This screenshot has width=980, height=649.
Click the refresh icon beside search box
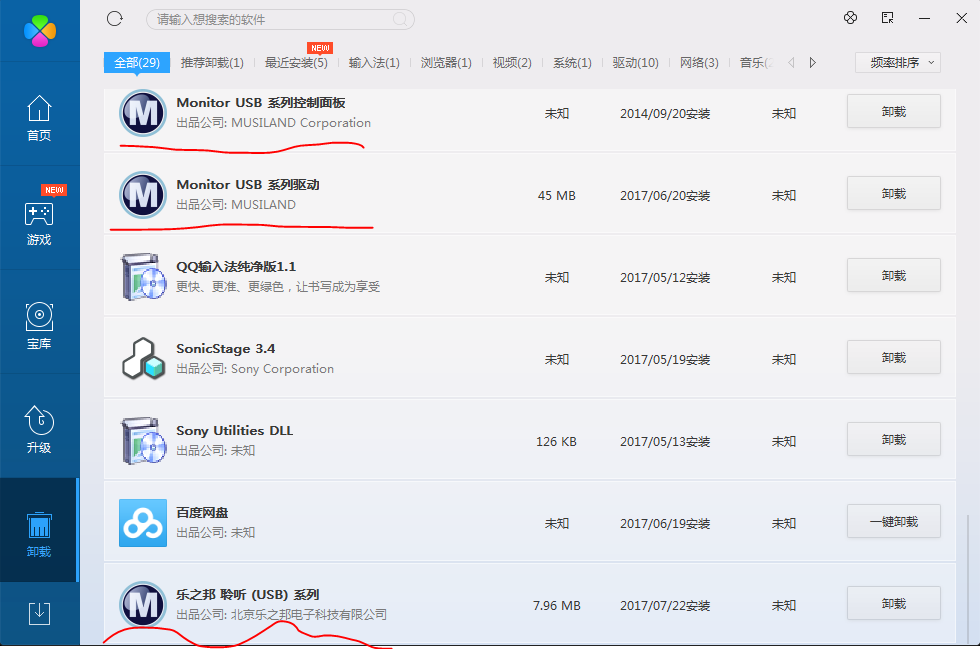(115, 19)
